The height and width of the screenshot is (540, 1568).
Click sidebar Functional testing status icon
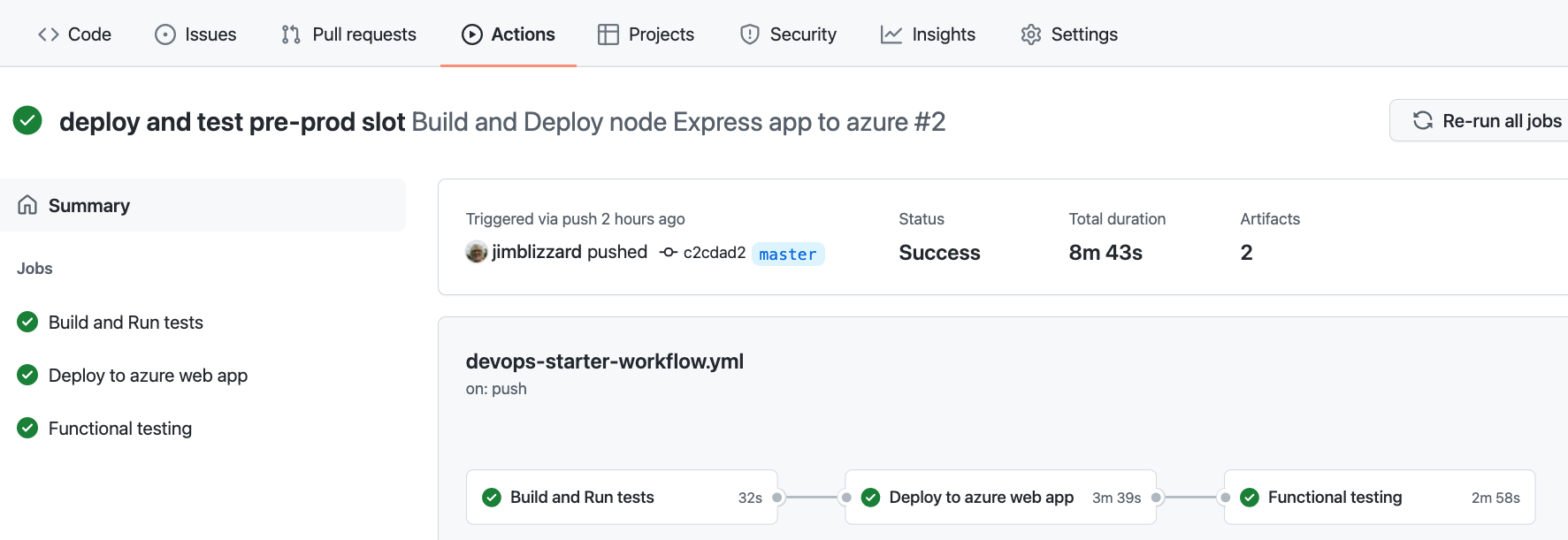click(x=27, y=428)
